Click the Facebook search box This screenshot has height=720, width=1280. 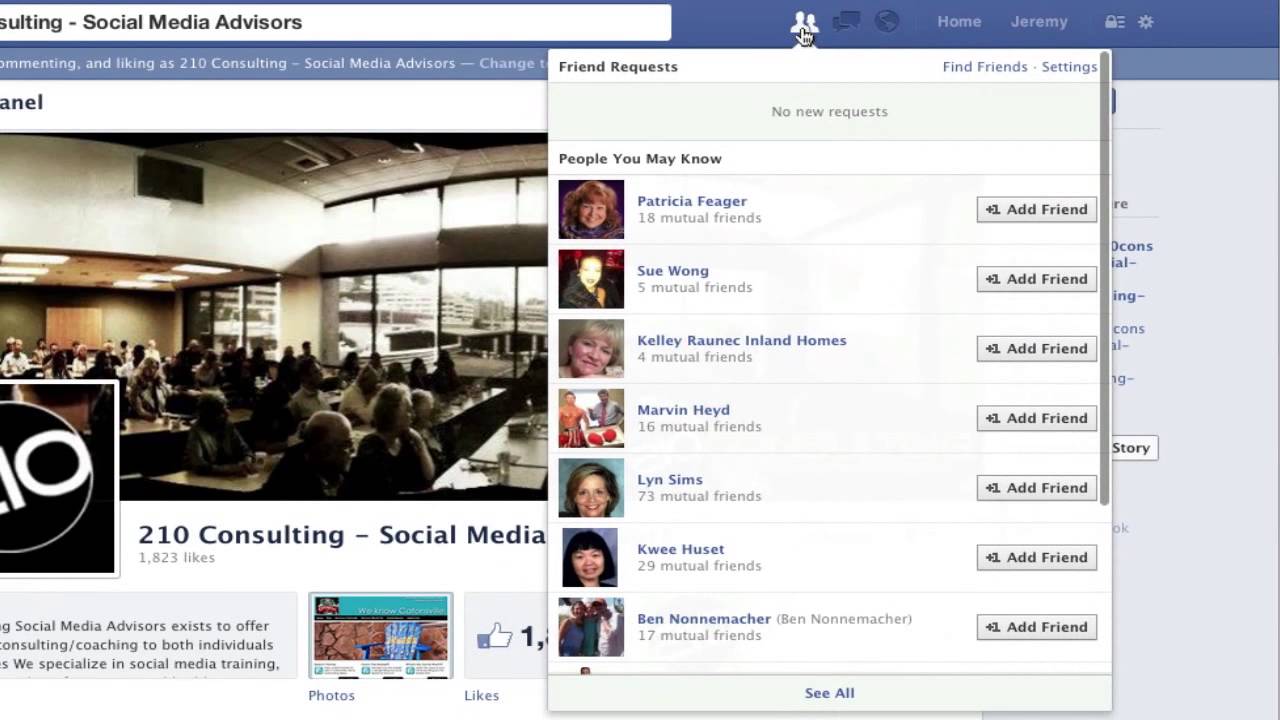(x=335, y=22)
